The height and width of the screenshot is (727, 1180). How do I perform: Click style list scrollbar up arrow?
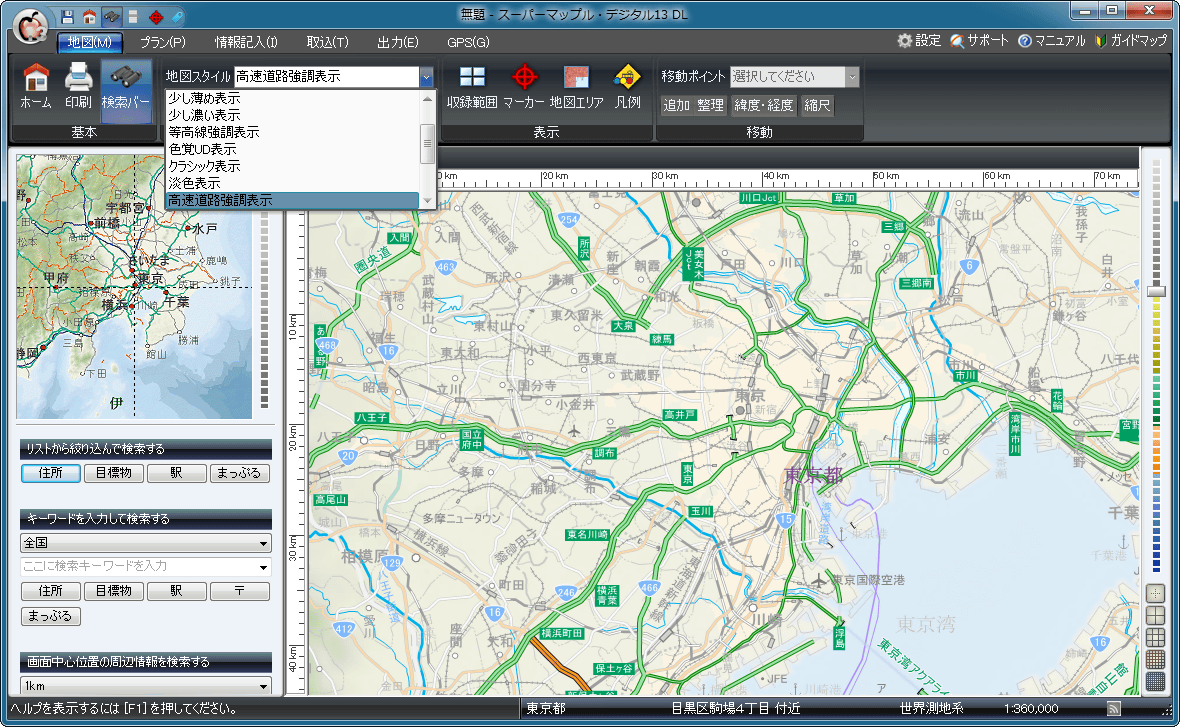click(x=427, y=98)
